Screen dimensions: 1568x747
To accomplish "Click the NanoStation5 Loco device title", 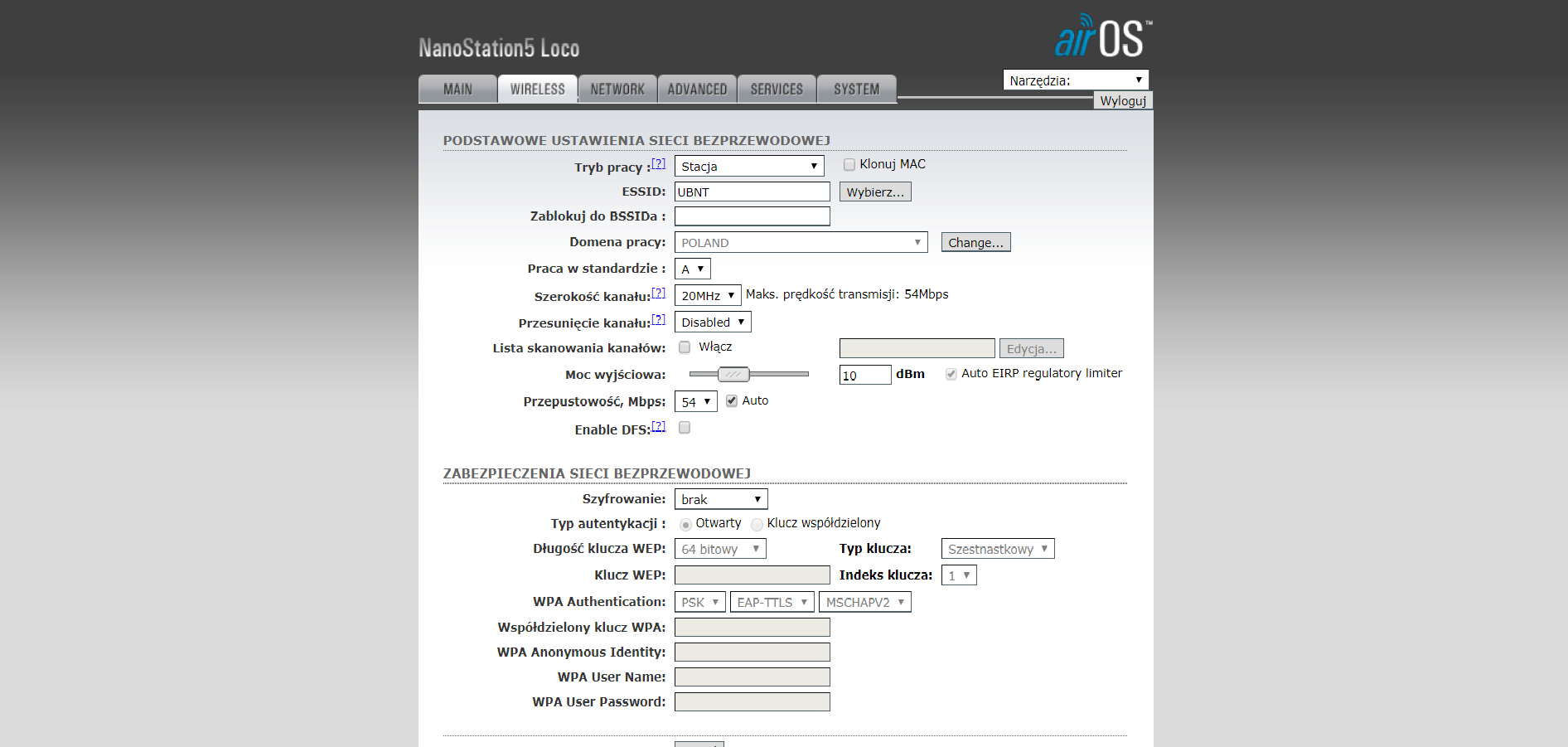I will (499, 48).
